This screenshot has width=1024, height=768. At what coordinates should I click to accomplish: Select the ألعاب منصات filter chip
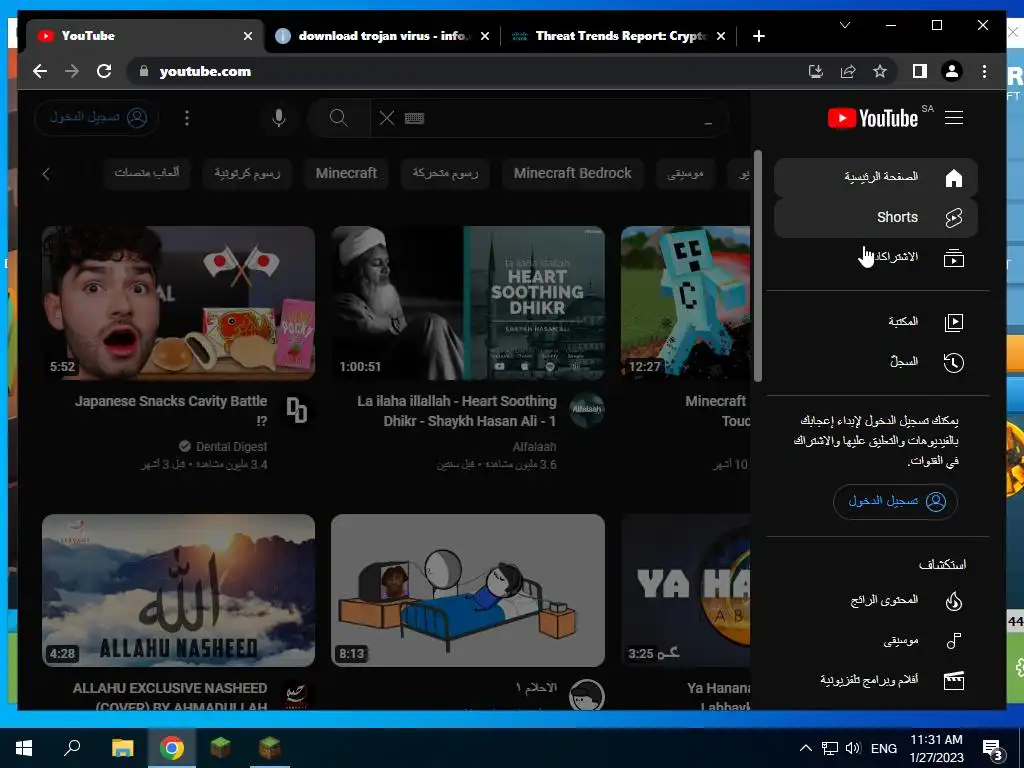(146, 174)
